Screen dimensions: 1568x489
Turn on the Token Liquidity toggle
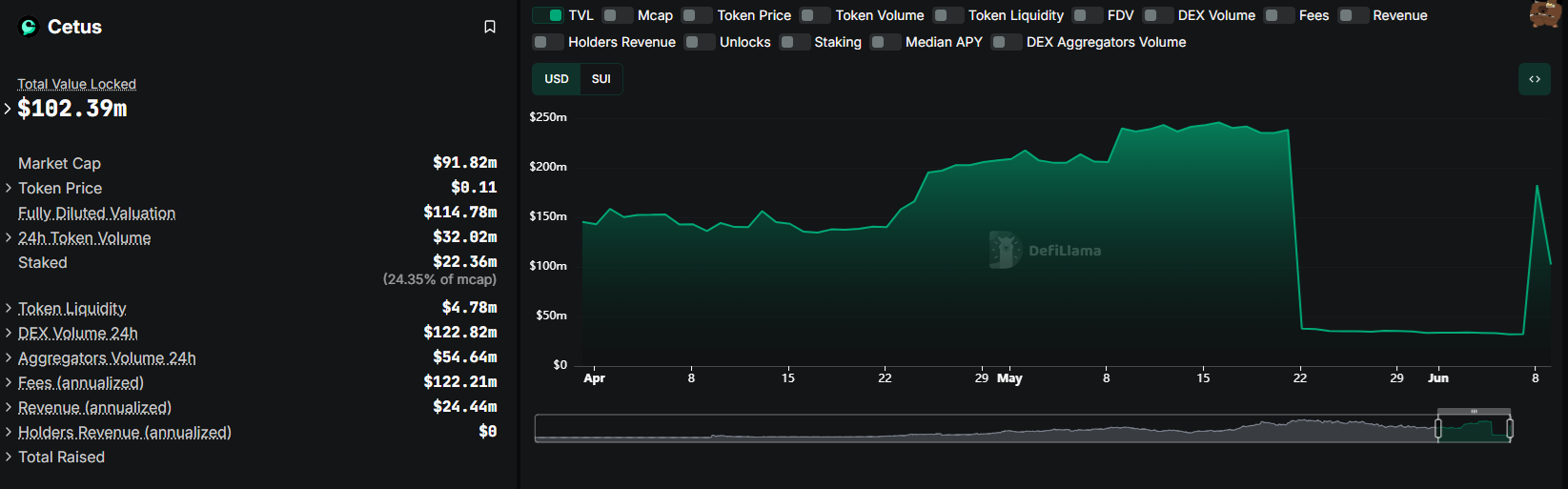(947, 15)
